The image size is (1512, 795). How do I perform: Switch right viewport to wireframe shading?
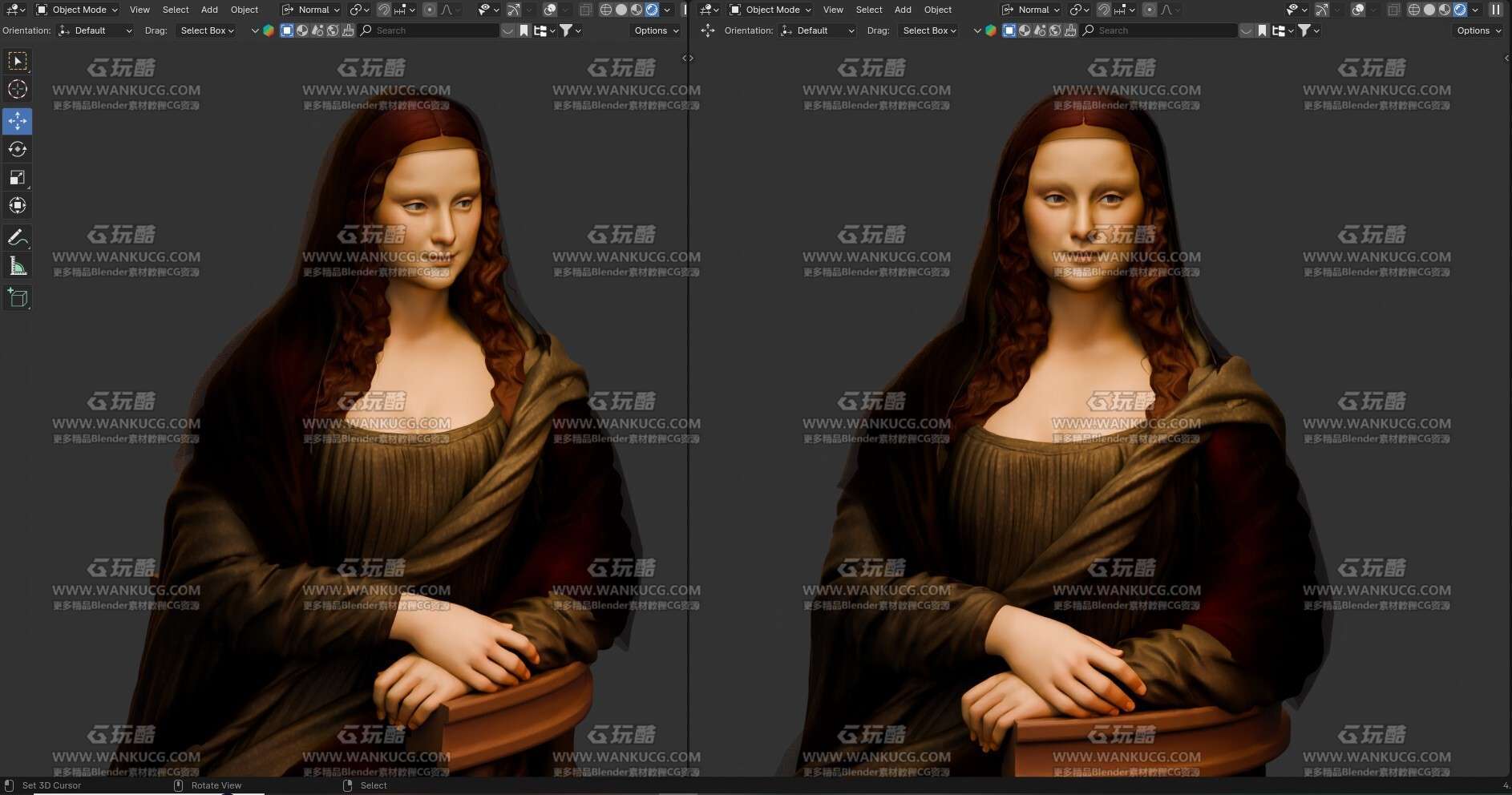[1413, 10]
